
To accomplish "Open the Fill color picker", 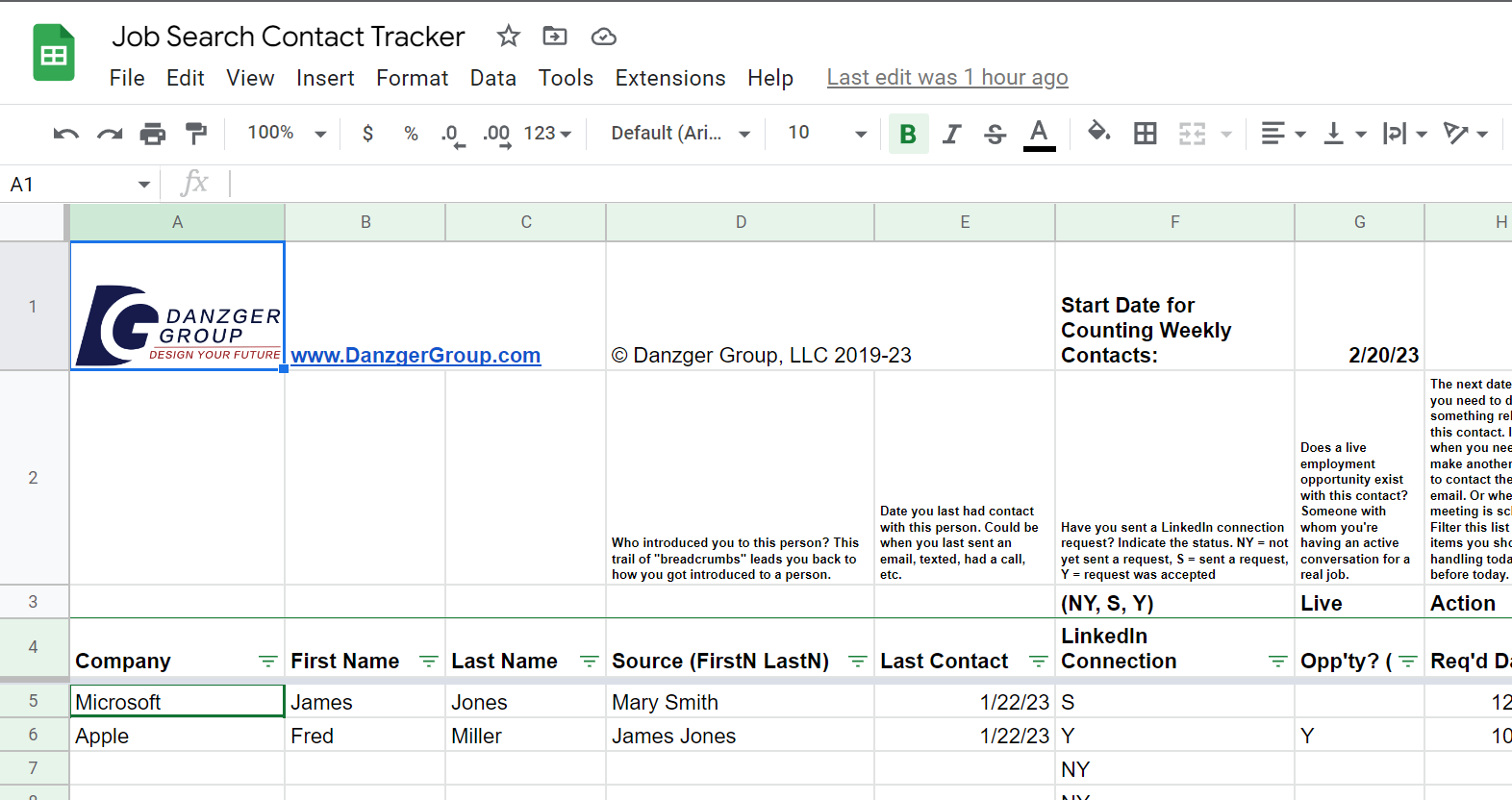I will [1098, 133].
